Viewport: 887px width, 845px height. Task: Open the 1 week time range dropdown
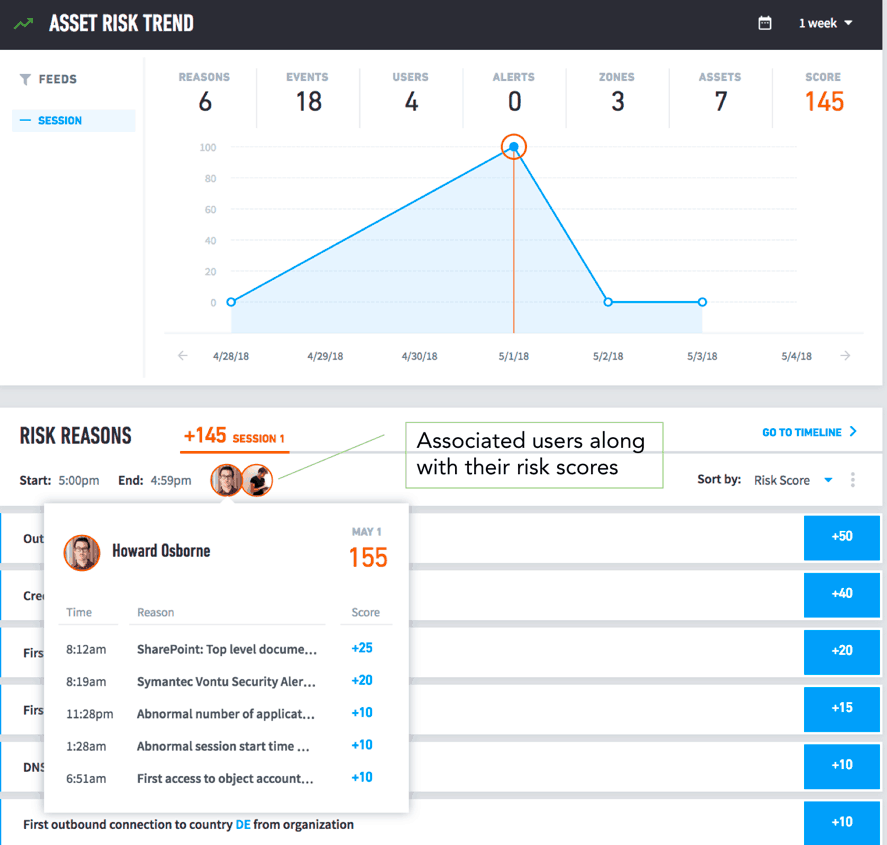coord(825,23)
